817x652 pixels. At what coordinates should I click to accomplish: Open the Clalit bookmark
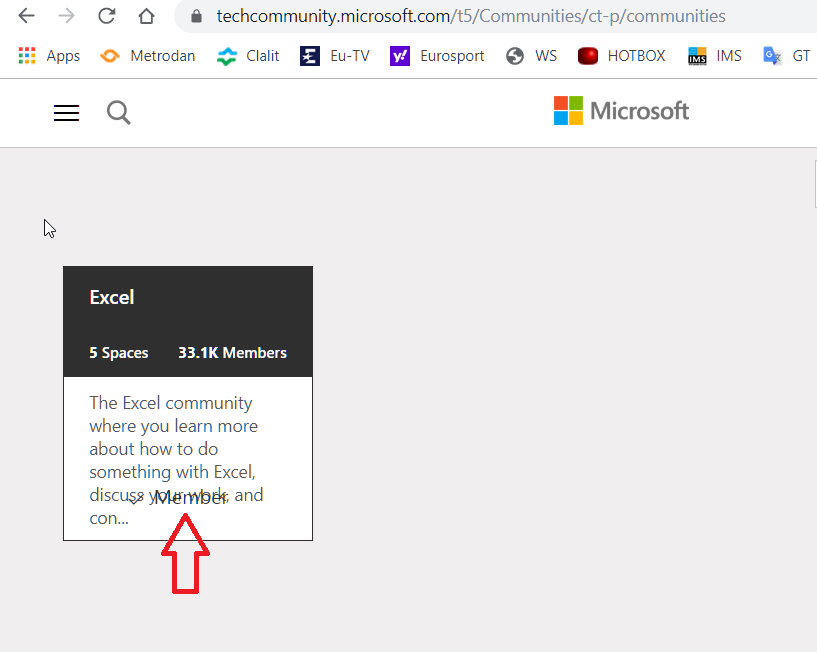pyautogui.click(x=247, y=55)
